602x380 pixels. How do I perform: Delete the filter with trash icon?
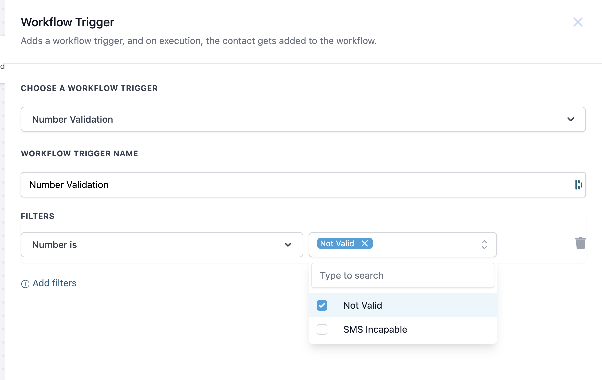pyautogui.click(x=580, y=243)
